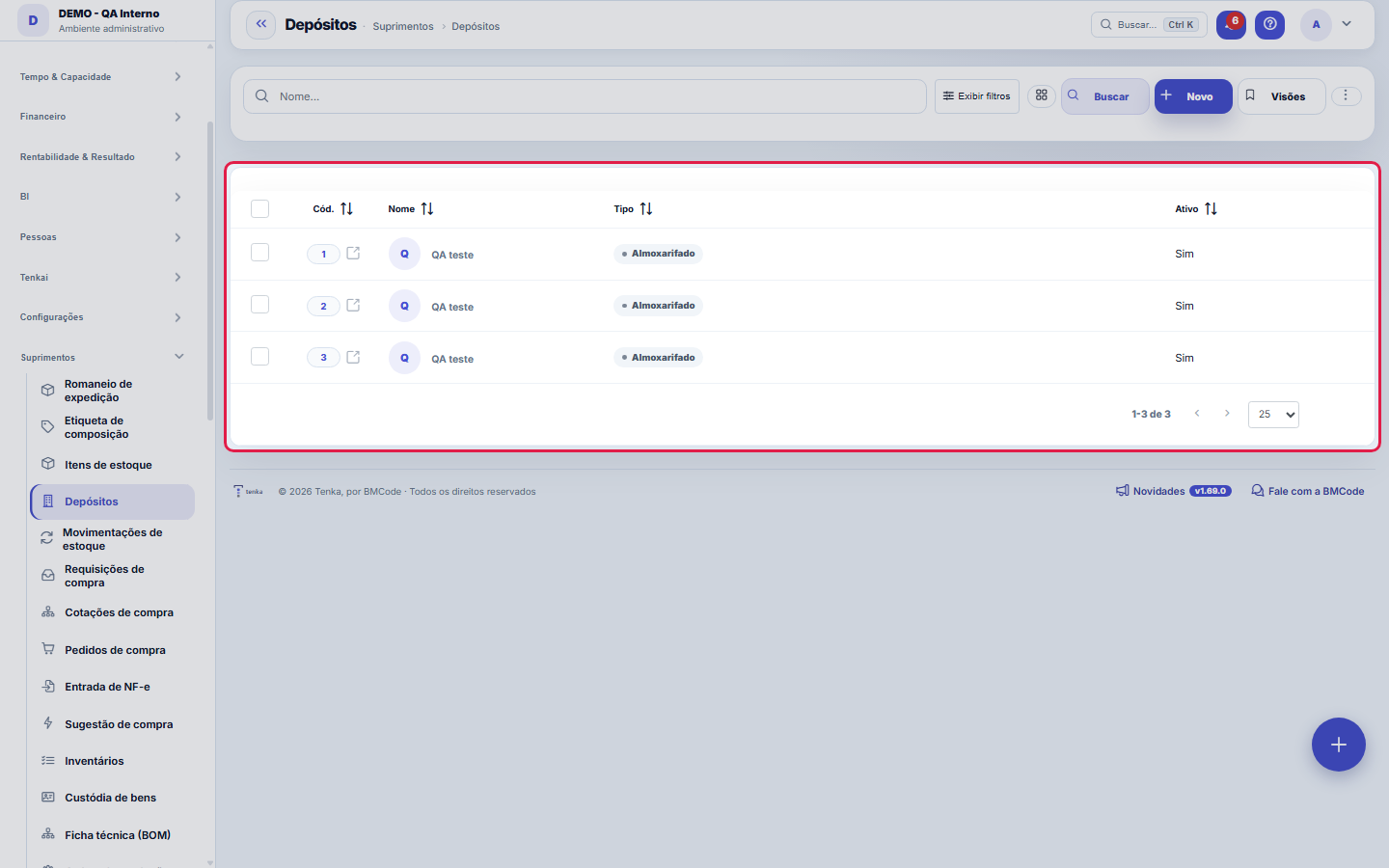Screen dimensions: 1389x868
Task: Open row 1 in new window icon
Action: [353, 253]
